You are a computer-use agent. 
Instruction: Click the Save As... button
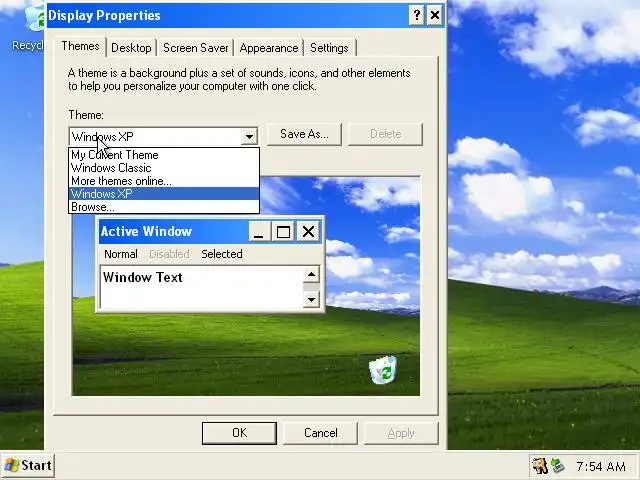click(x=304, y=134)
